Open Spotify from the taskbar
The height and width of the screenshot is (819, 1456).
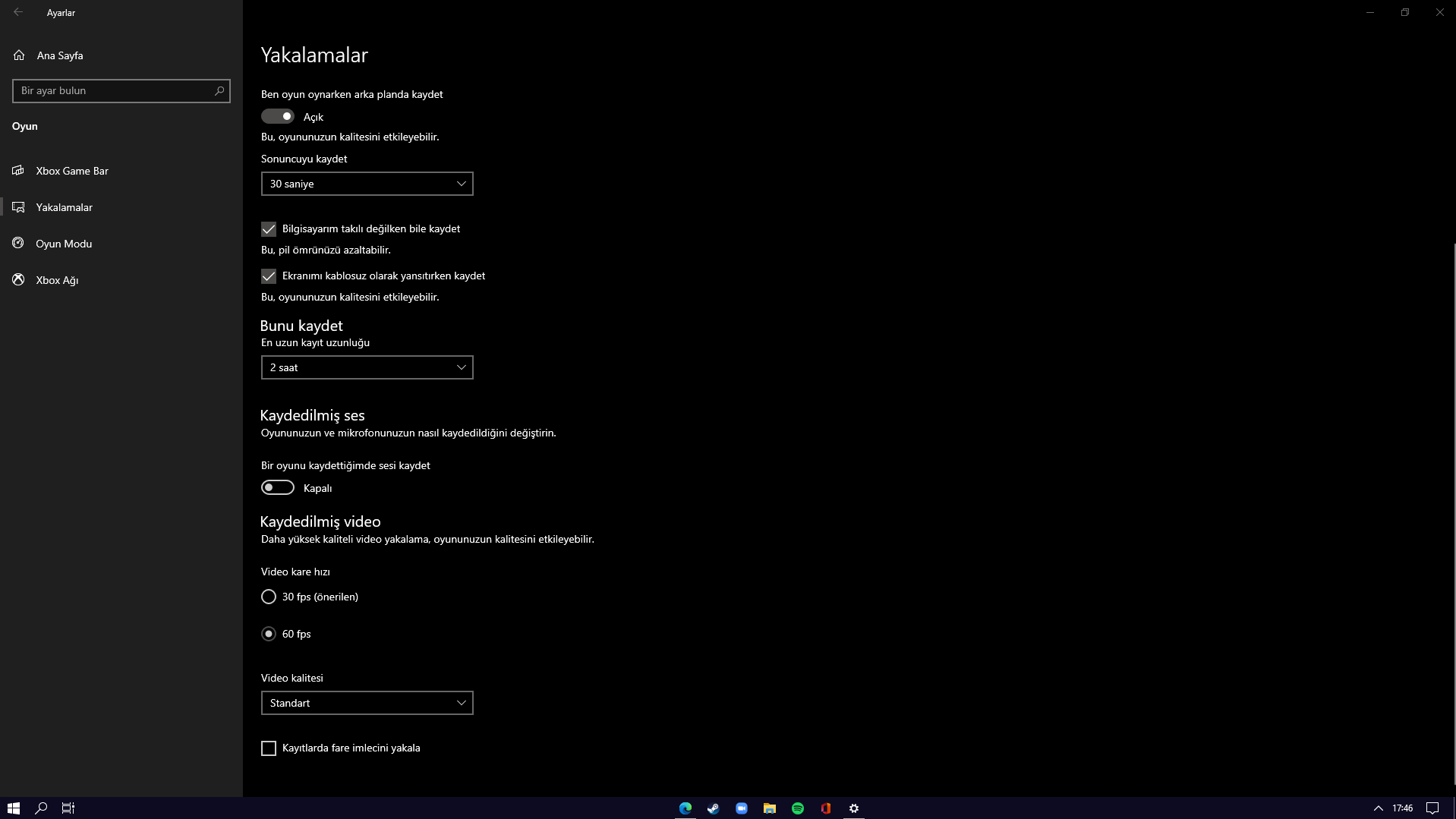point(798,808)
